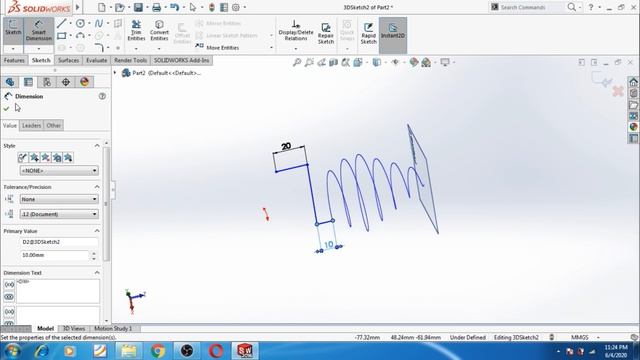Image resolution: width=640 pixels, height=360 pixels.
Task: Click the Dimension Text entry box
Action: click(58, 291)
